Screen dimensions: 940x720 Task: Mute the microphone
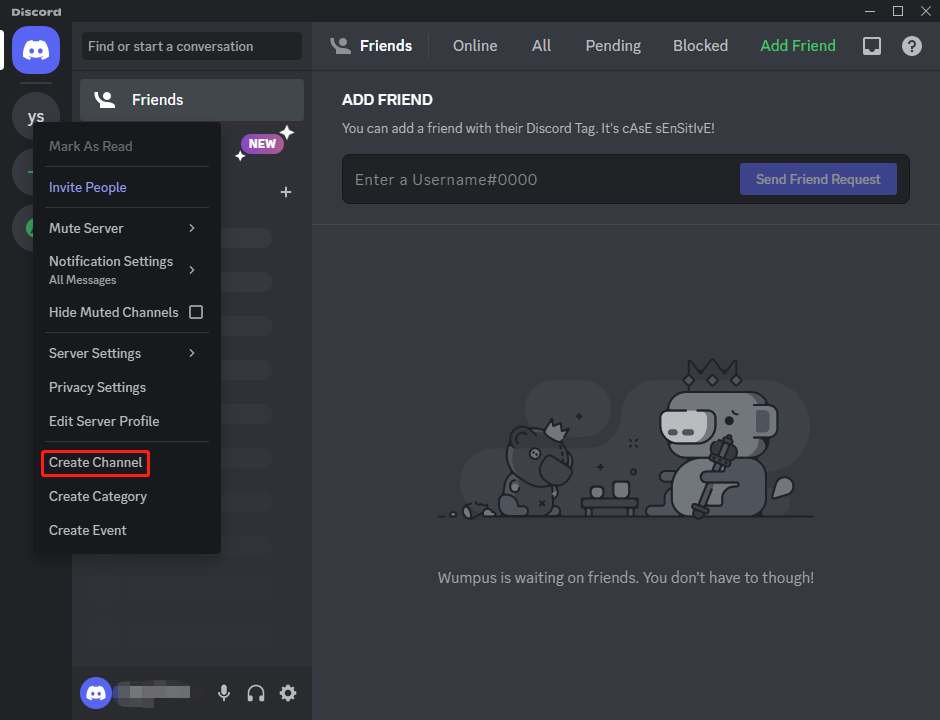click(x=224, y=693)
